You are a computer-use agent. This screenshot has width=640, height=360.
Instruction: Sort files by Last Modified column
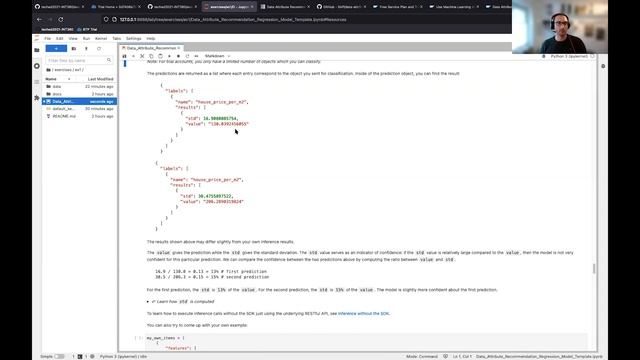100,79
